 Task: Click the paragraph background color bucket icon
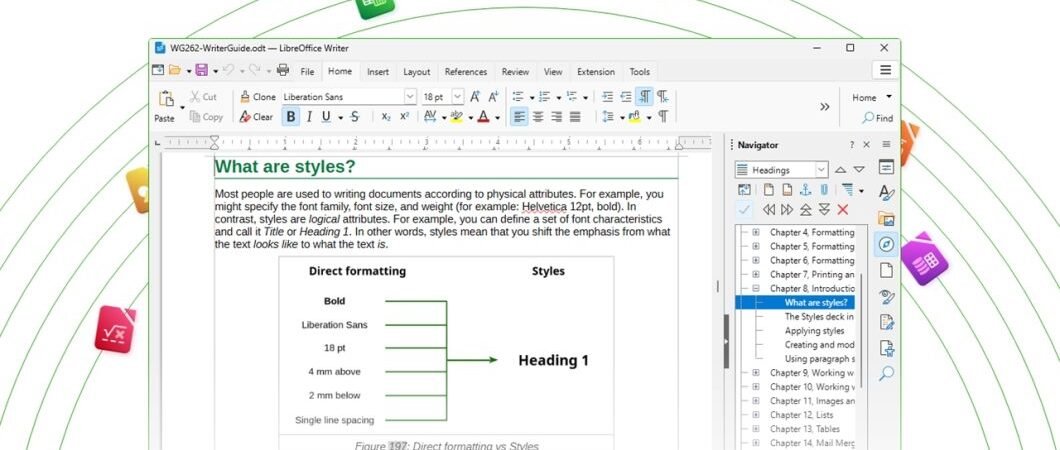[x=634, y=117]
